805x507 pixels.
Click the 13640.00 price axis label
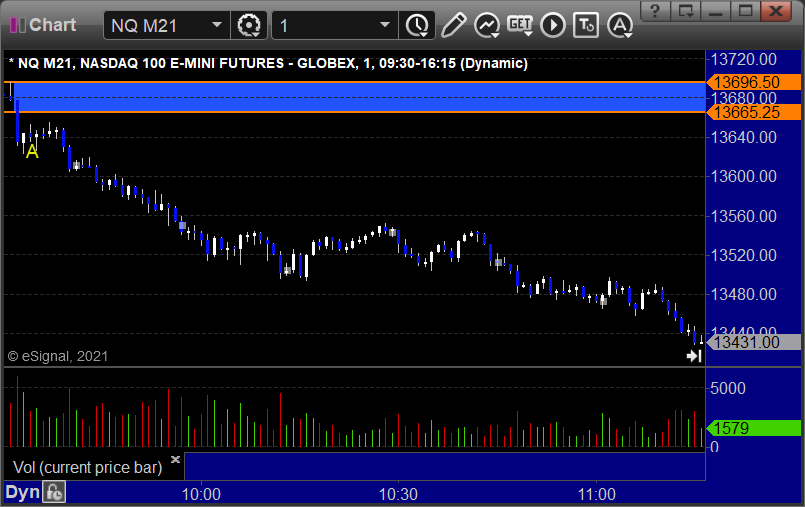[x=743, y=137]
